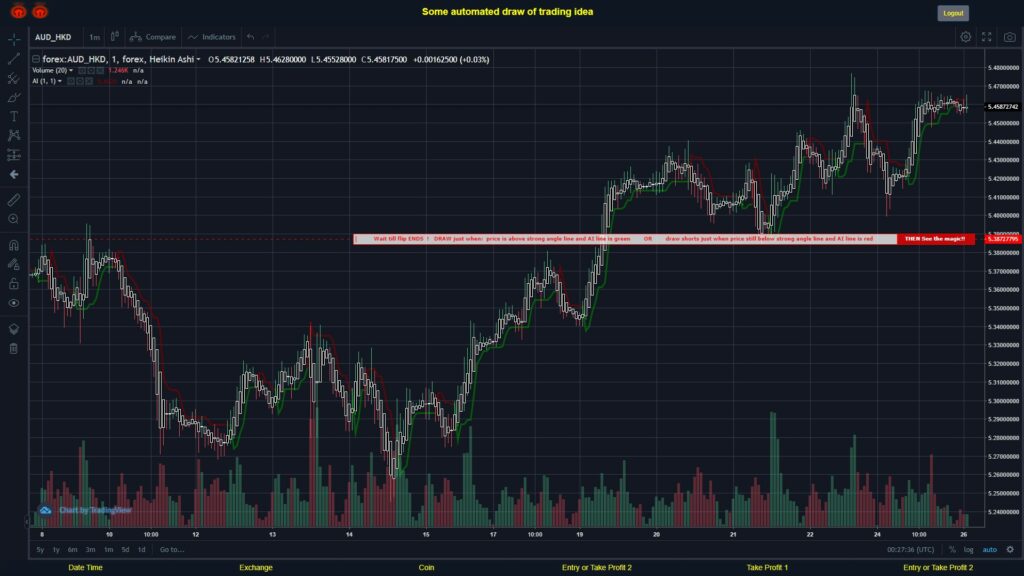Toggle stay-in-drawing-mode pencil lock
This screenshot has height=576, width=1024.
pos(14,264)
